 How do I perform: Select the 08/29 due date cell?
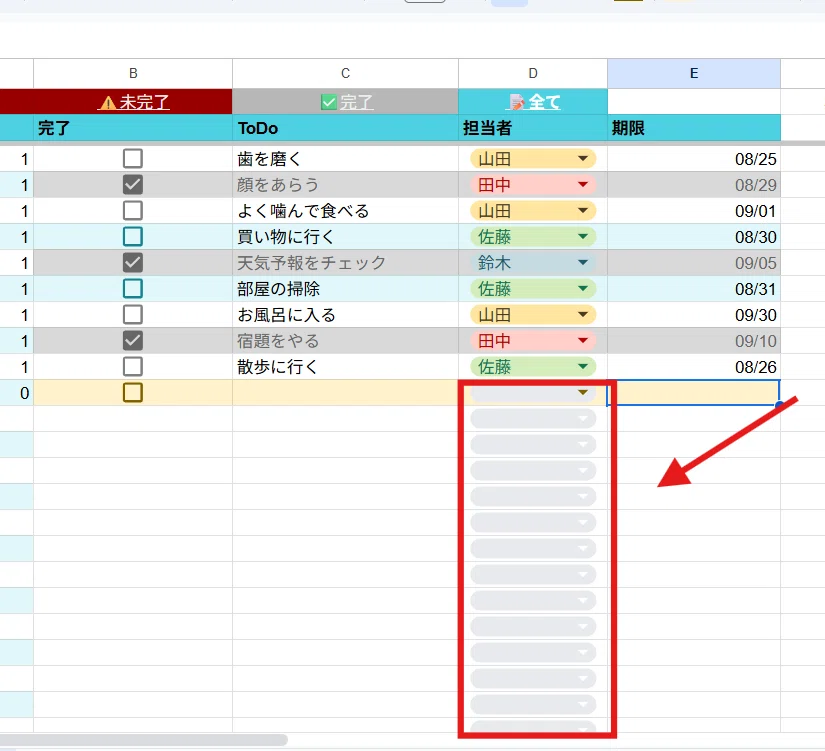(694, 185)
